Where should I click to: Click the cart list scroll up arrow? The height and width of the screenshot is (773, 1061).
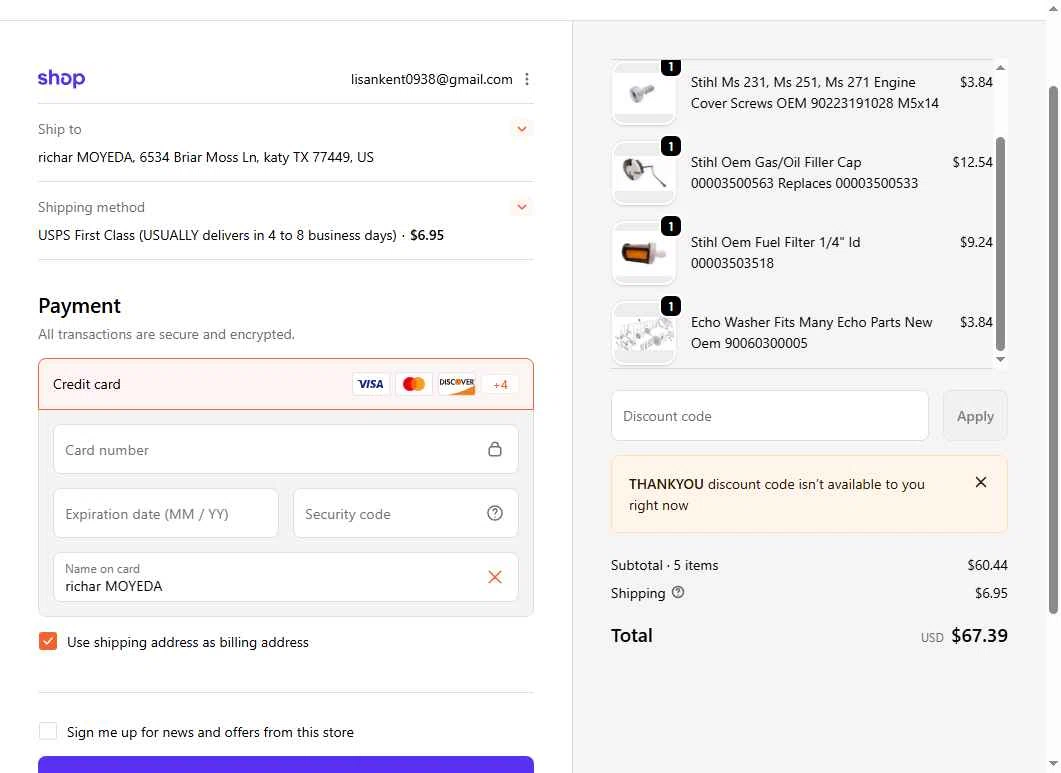pyautogui.click(x=1000, y=68)
